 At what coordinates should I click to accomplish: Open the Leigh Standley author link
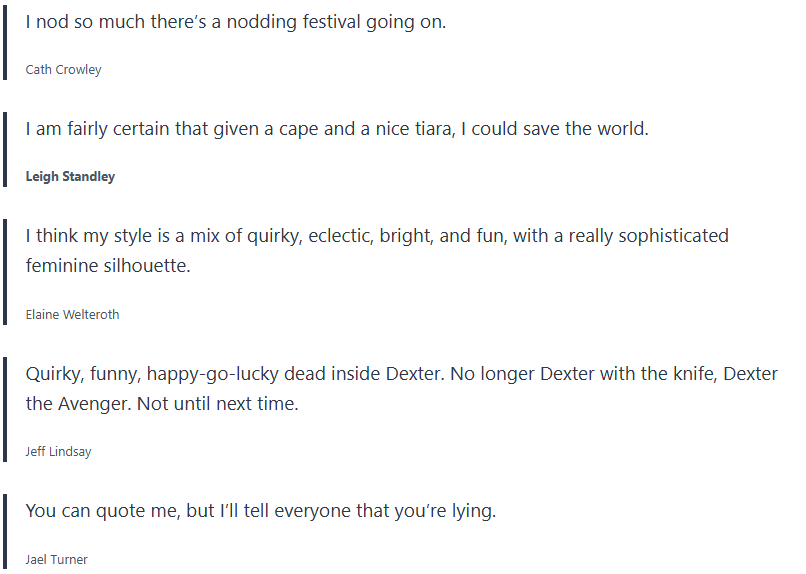point(70,177)
